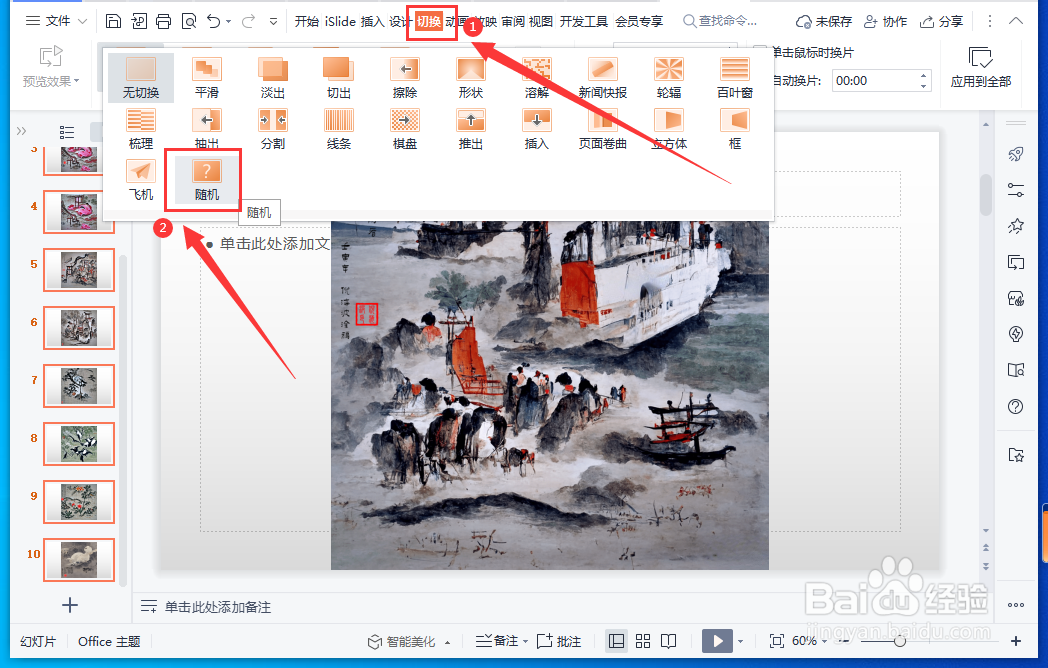Viewport: 1048px width, 668px height.
Task: Click zoom in plus button
Action: (x=1016, y=641)
